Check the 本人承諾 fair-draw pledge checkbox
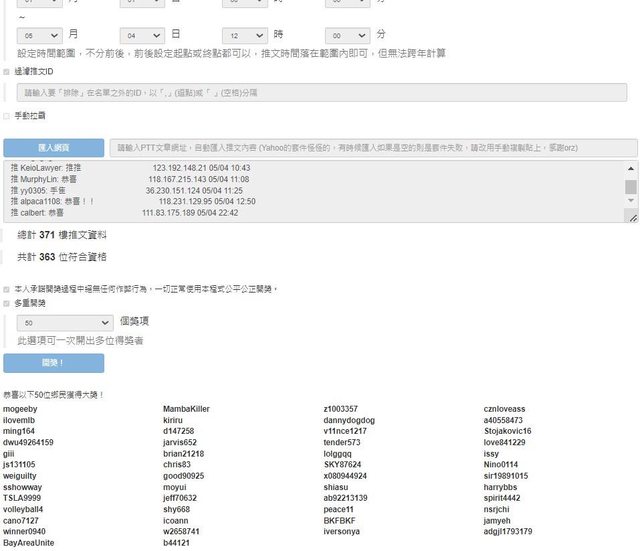640x551 pixels. tap(7, 289)
